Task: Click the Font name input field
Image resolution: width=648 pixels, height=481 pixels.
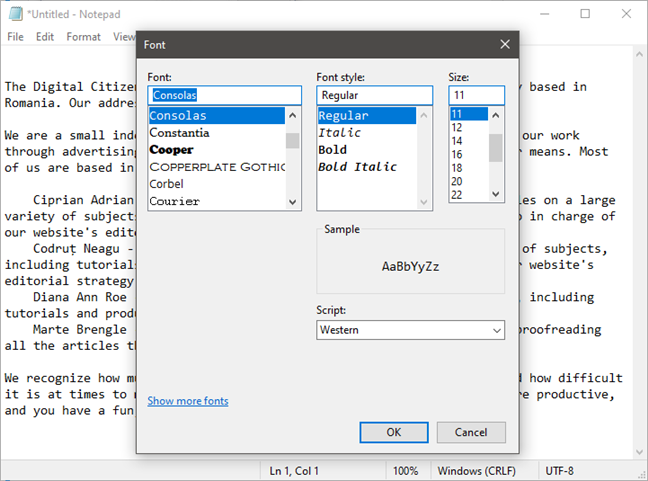Action: pos(224,95)
